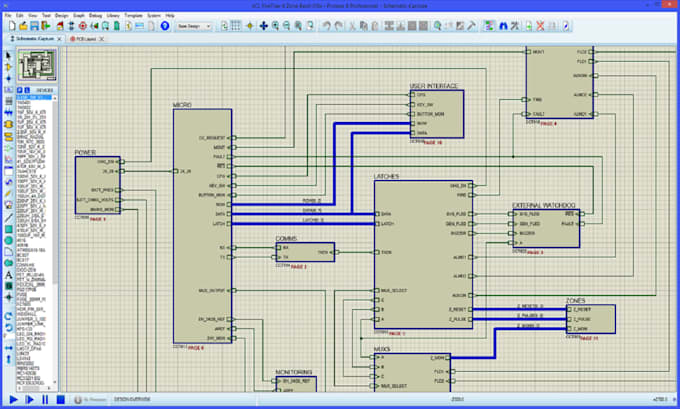Toggle the grid display icon
This screenshot has height=409, width=680.
[x=235, y=26]
